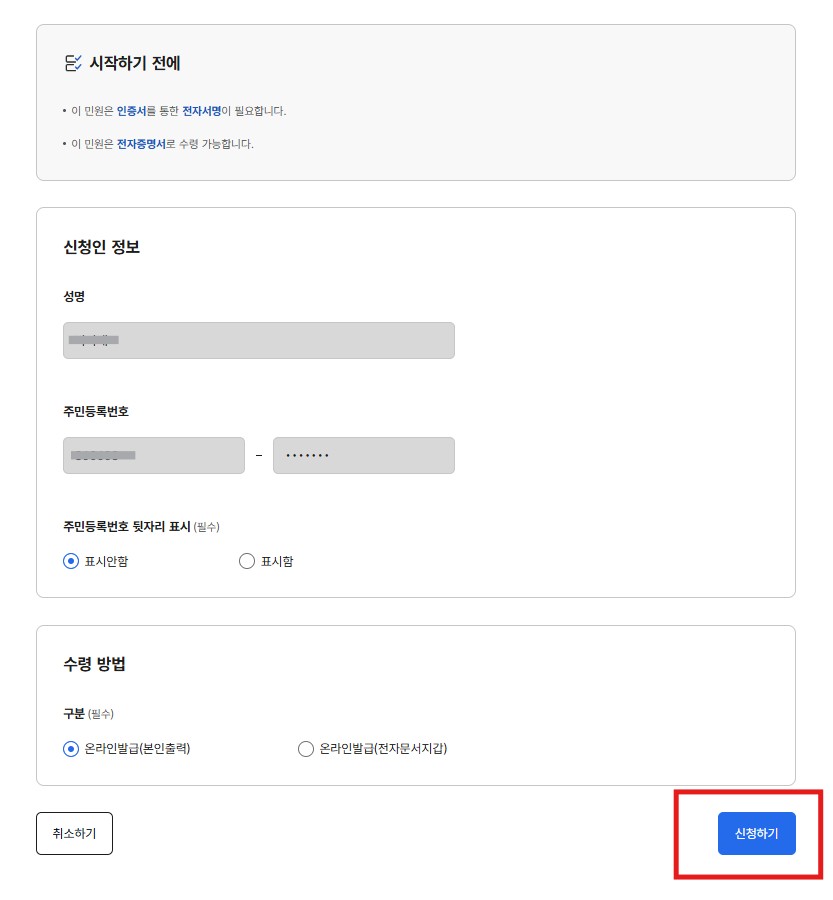Image resolution: width=833 pixels, height=900 pixels.
Task: Choose 온라인발급(전자문서지갑) as receipt method
Action: point(306,749)
